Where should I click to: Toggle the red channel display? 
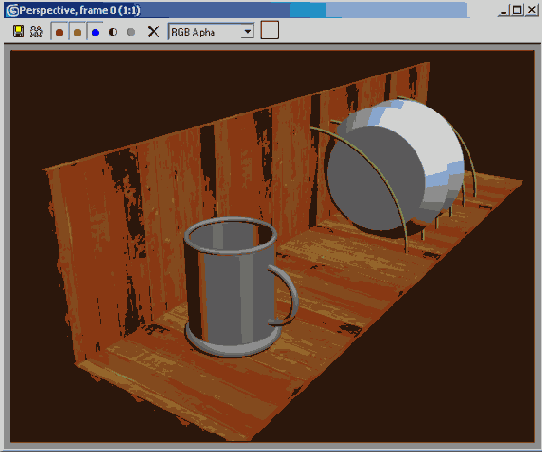pyautogui.click(x=59, y=32)
